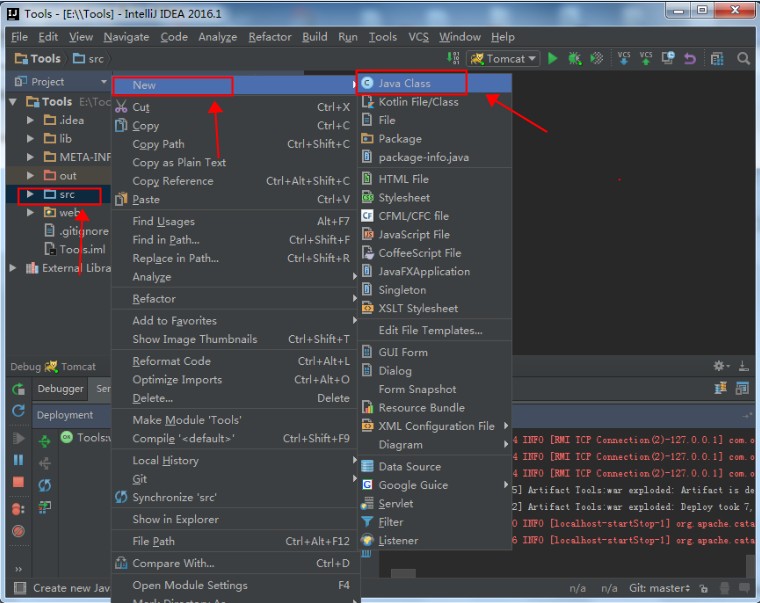Image resolution: width=760 pixels, height=603 pixels.
Task: Open the File menu
Action: [x=19, y=37]
